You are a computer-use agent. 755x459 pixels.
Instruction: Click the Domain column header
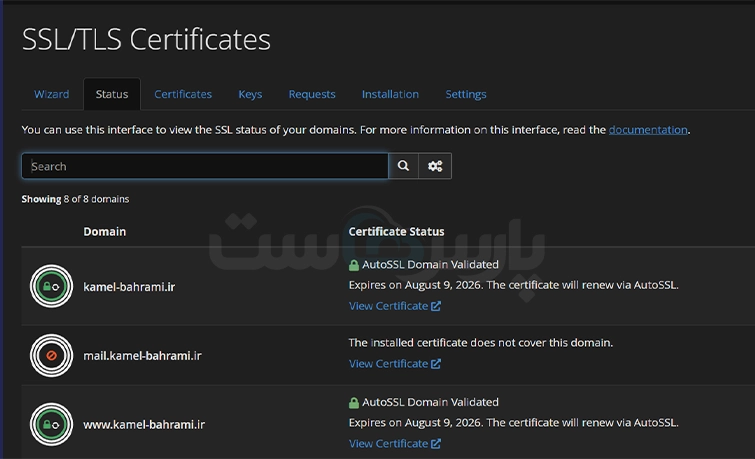pos(104,232)
